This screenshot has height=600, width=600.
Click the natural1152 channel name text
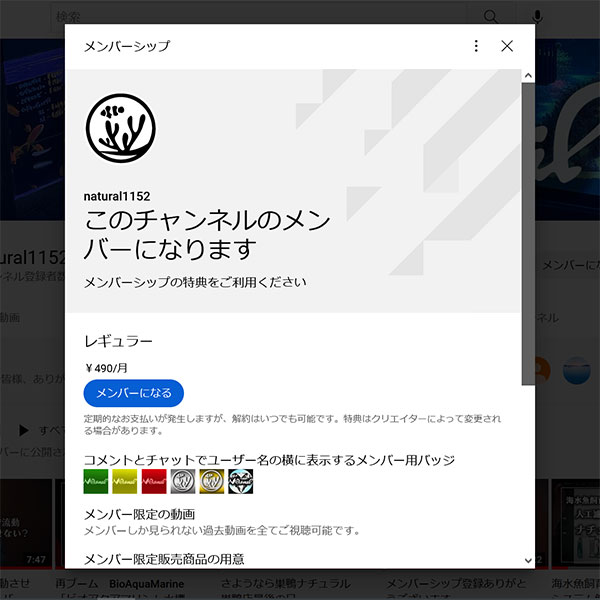point(117,196)
